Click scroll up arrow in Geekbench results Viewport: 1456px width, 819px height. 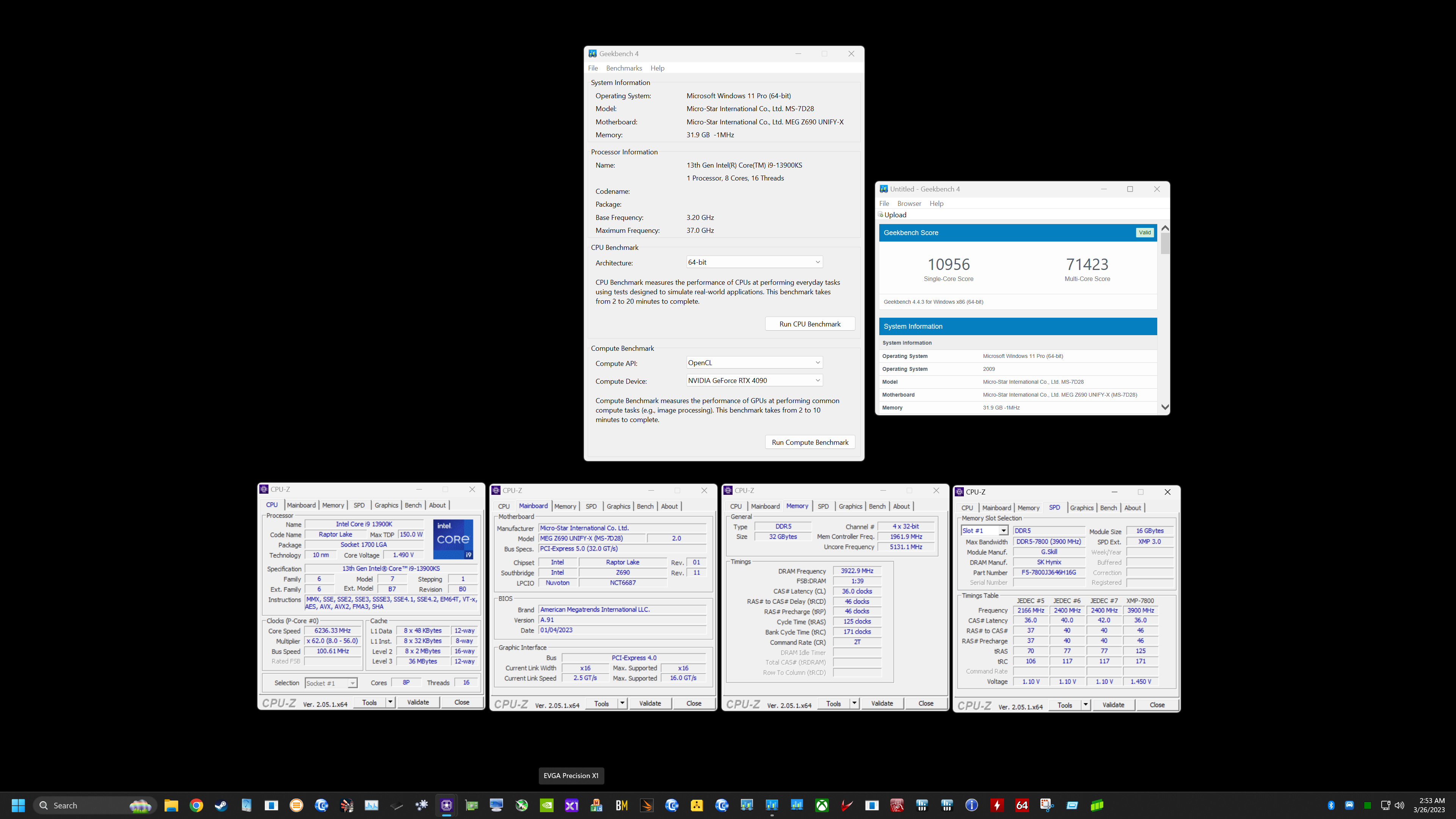[1164, 228]
